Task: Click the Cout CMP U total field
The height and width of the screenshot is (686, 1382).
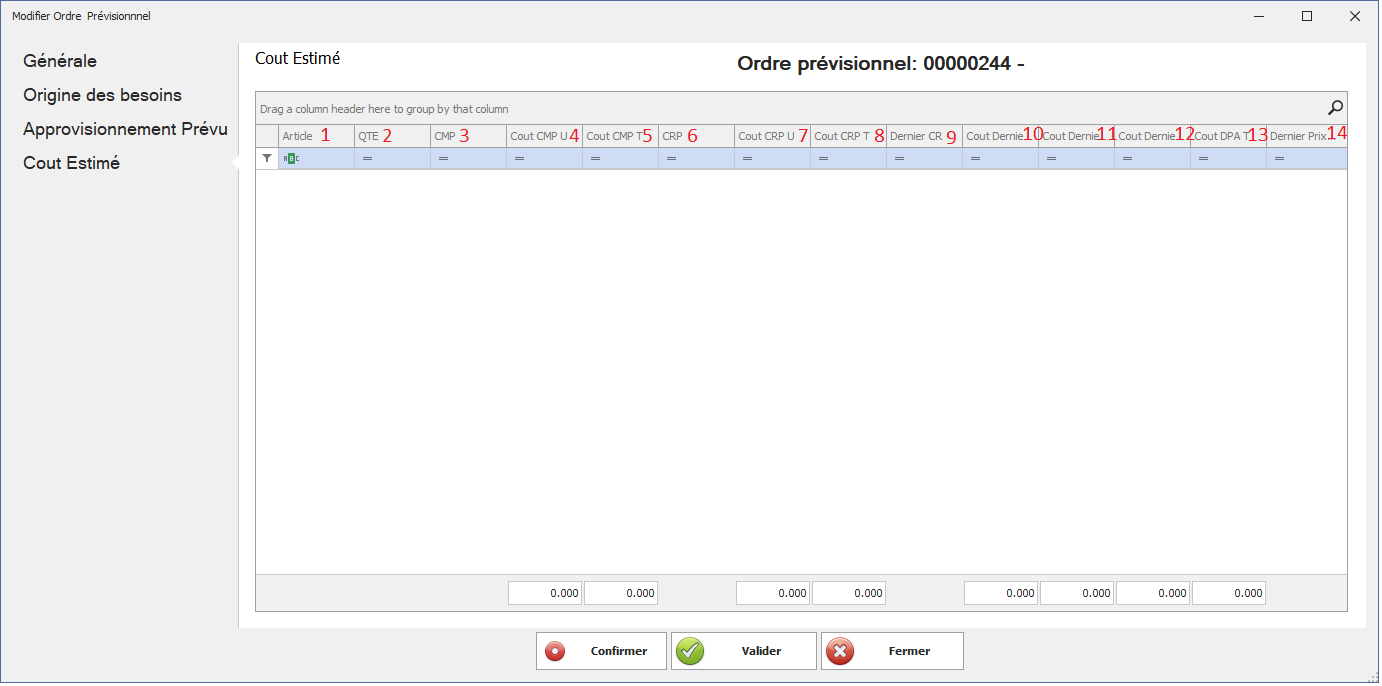Action: [544, 593]
